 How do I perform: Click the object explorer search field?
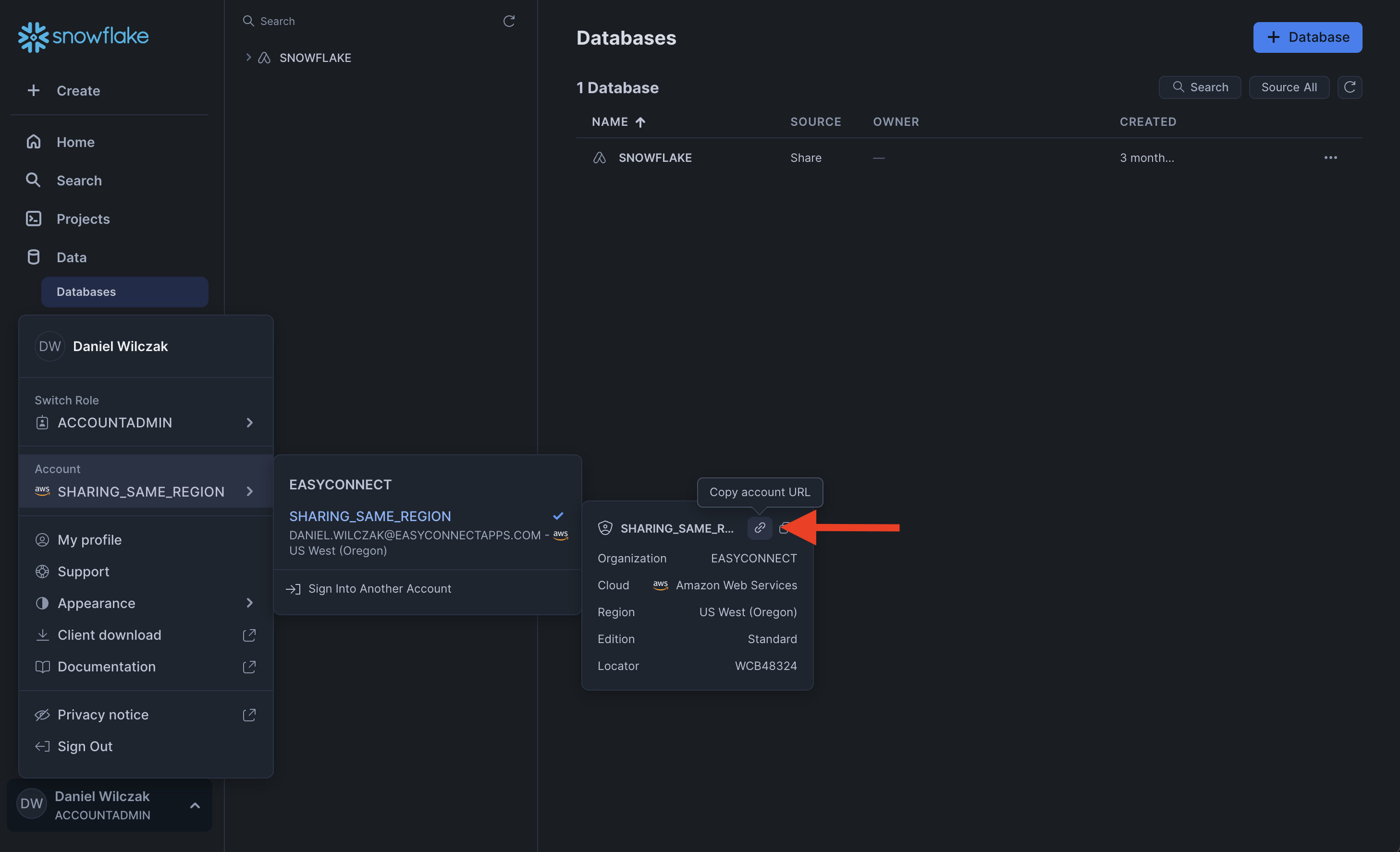364,21
